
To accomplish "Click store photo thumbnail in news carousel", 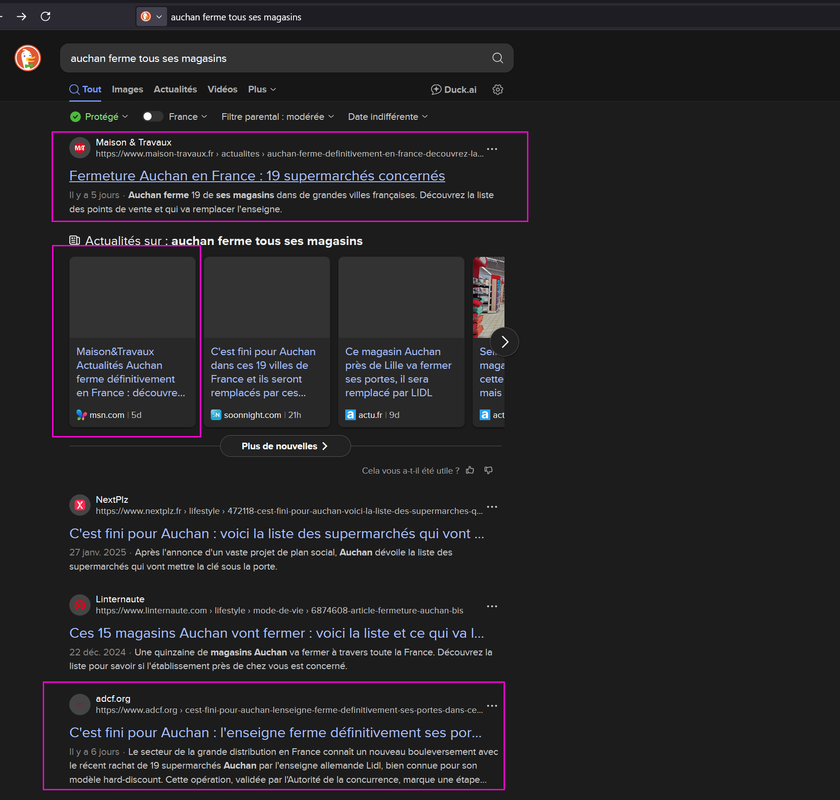I will (x=489, y=297).
